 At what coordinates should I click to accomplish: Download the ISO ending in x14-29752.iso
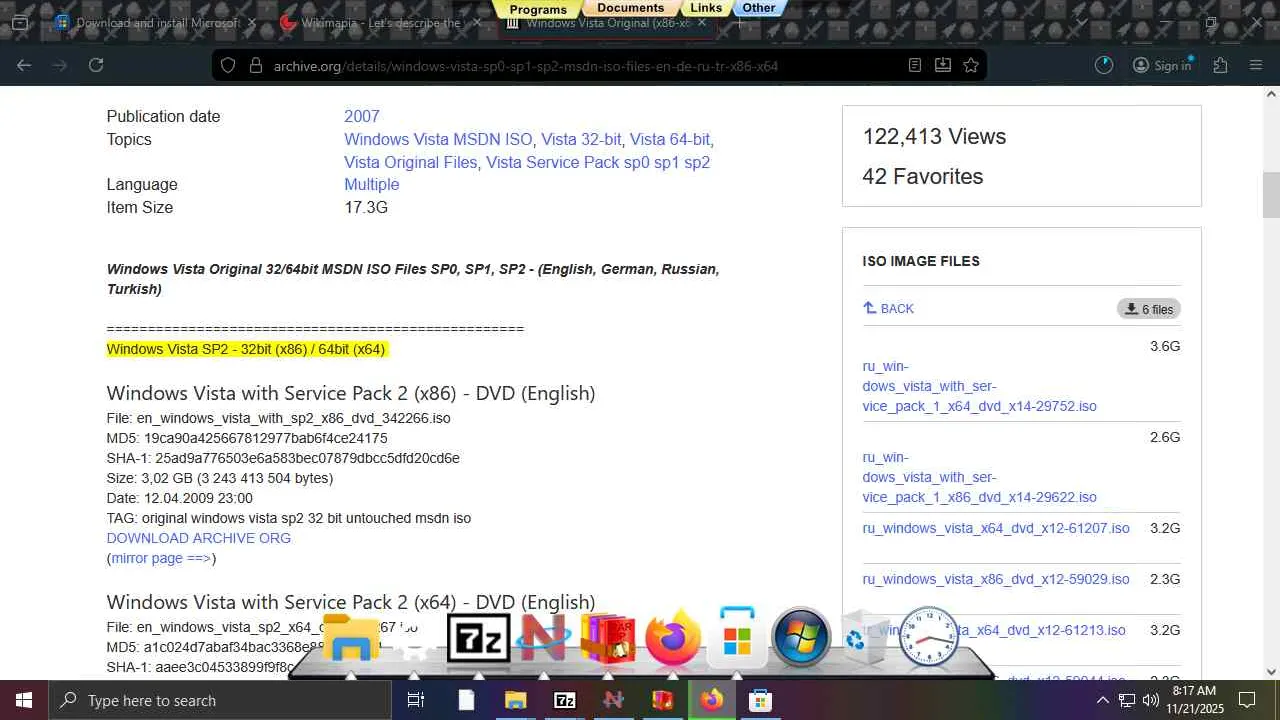(x=980, y=386)
